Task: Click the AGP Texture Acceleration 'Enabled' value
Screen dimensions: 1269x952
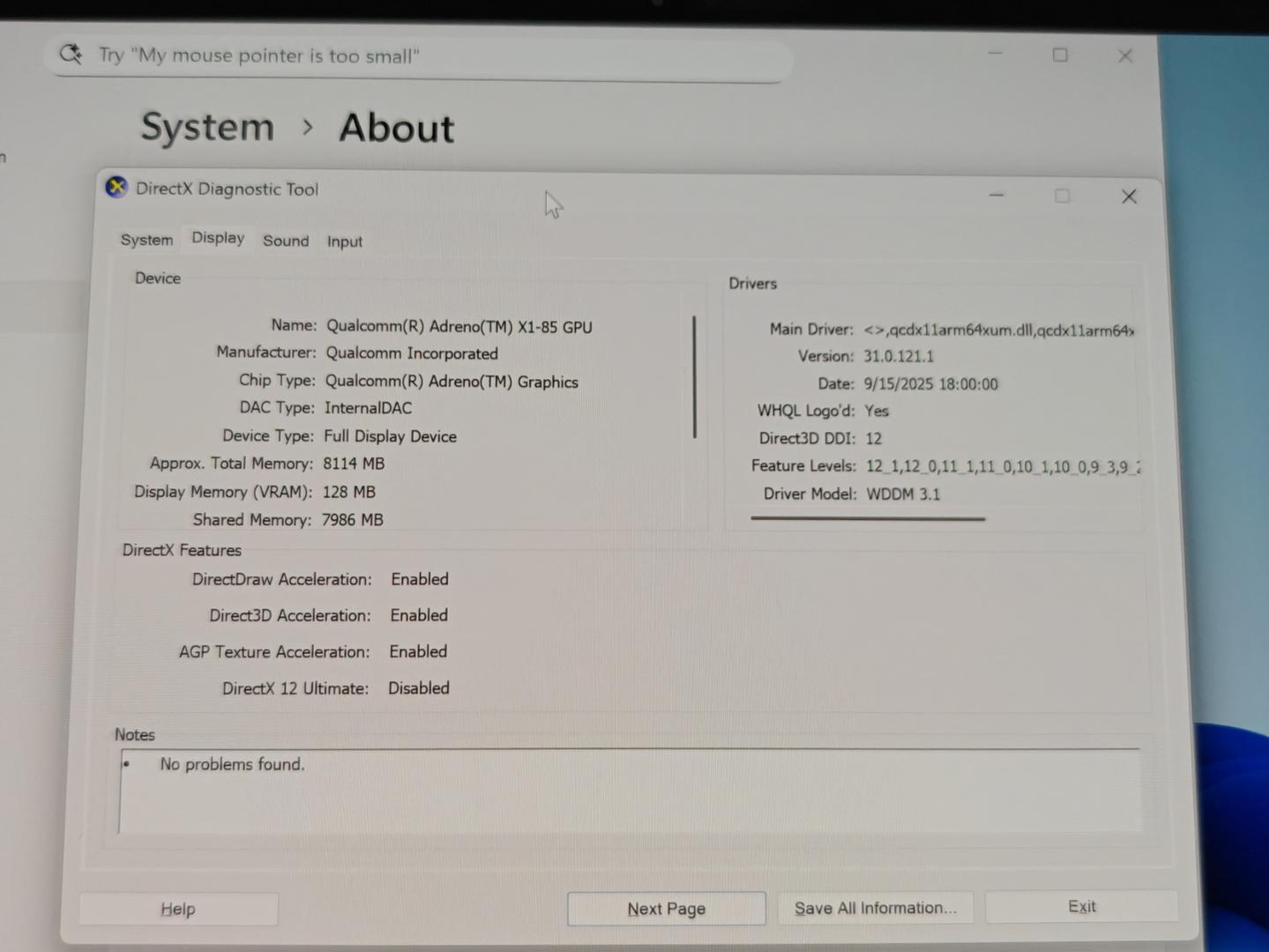Action: coord(418,651)
